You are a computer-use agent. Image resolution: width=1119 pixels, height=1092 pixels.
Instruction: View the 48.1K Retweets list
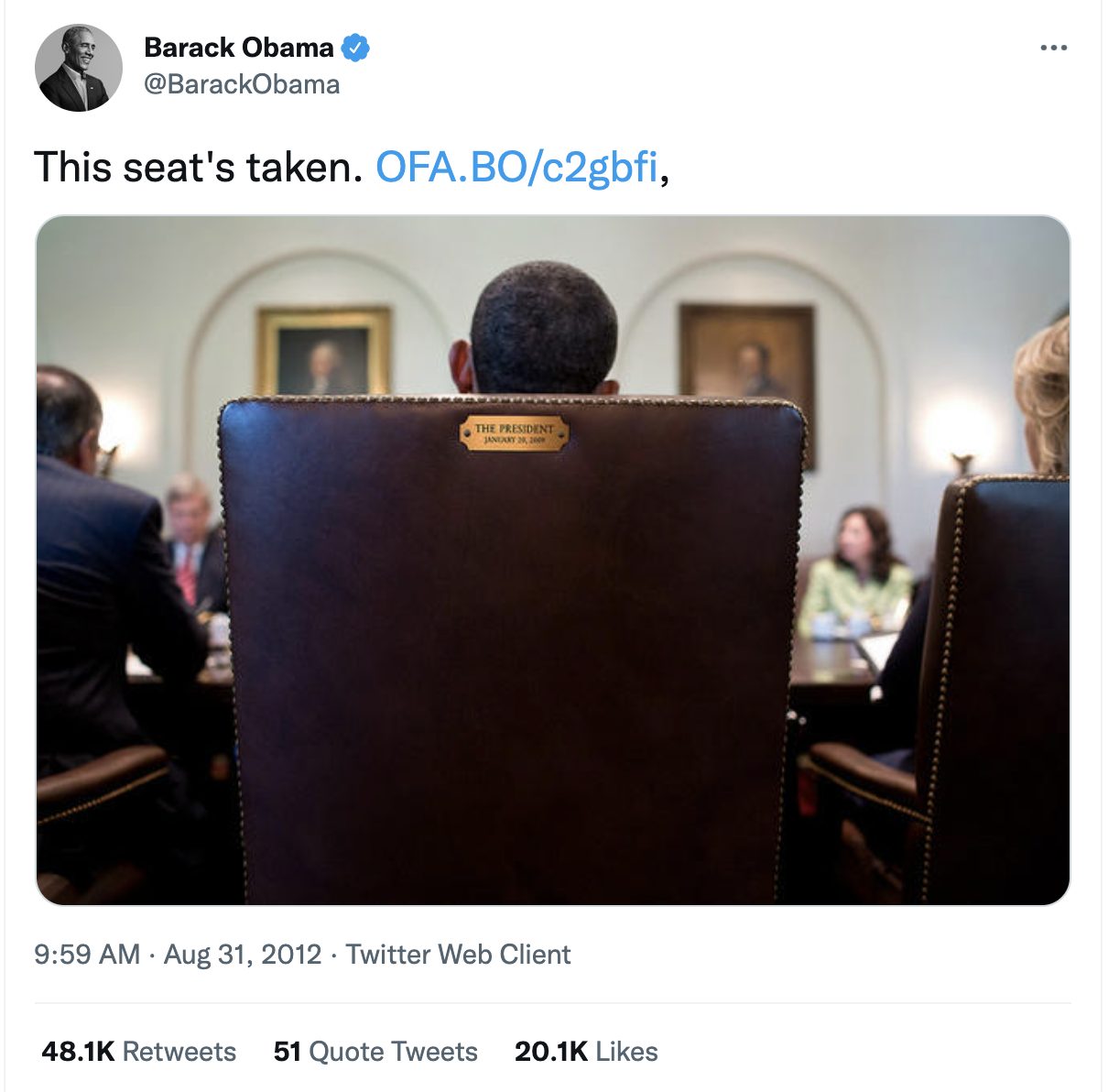138,1052
